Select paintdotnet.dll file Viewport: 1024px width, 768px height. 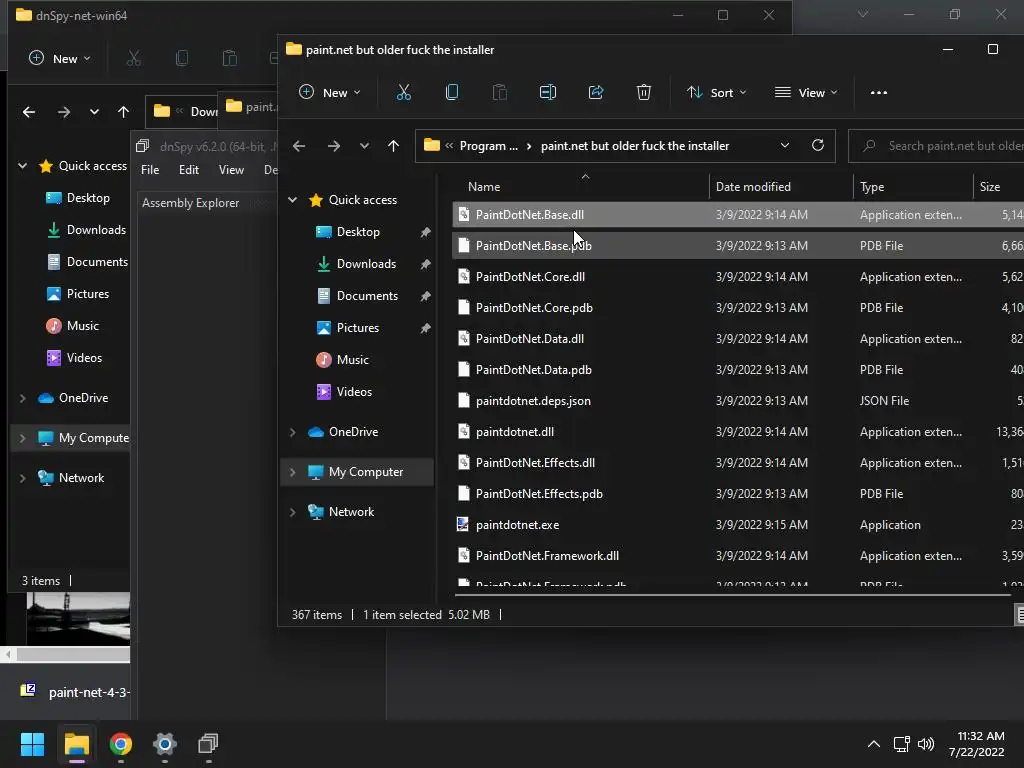point(738,432)
